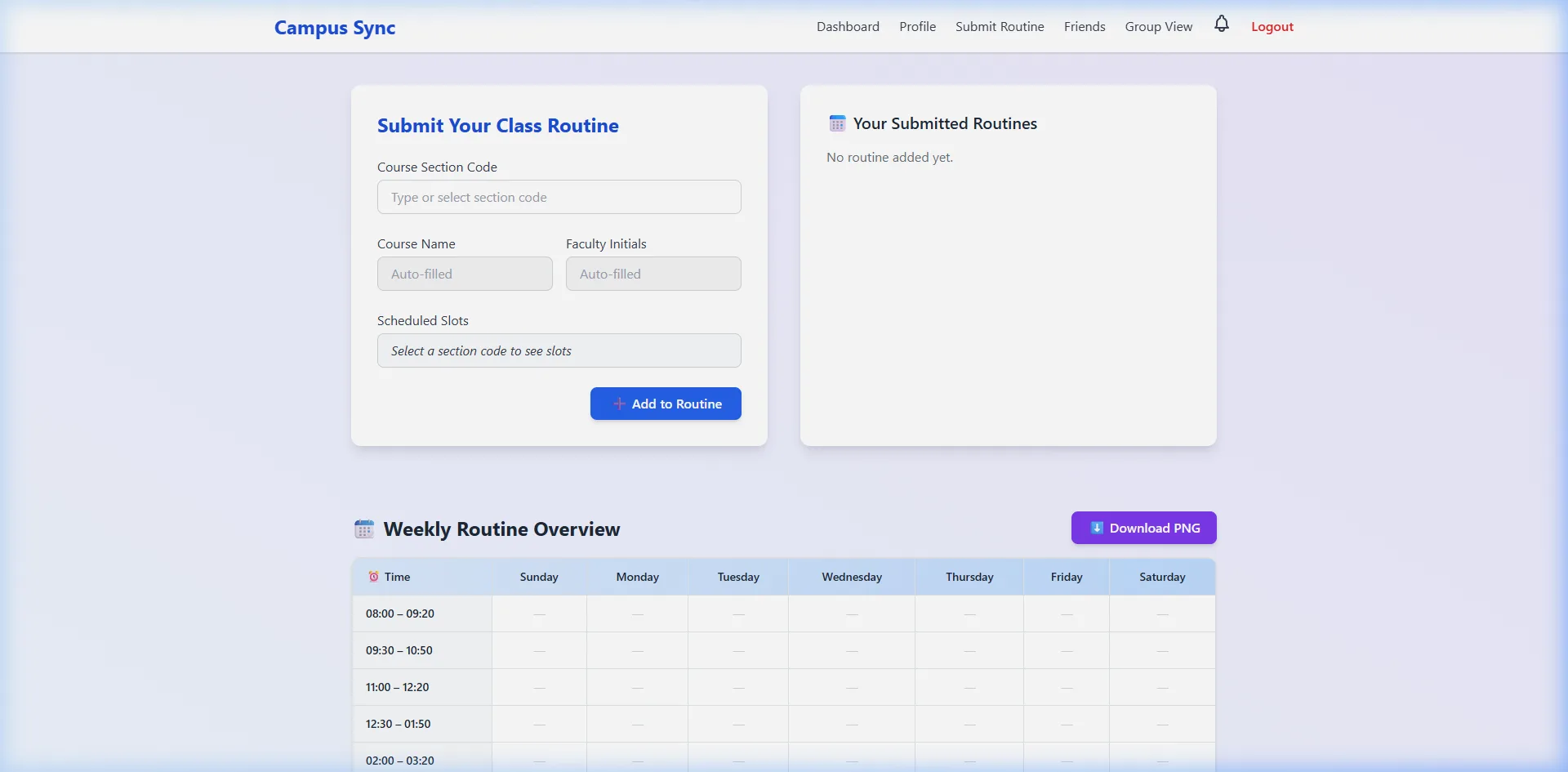The image size is (1568, 772).
Task: Open the Friends page
Action: pos(1085,26)
